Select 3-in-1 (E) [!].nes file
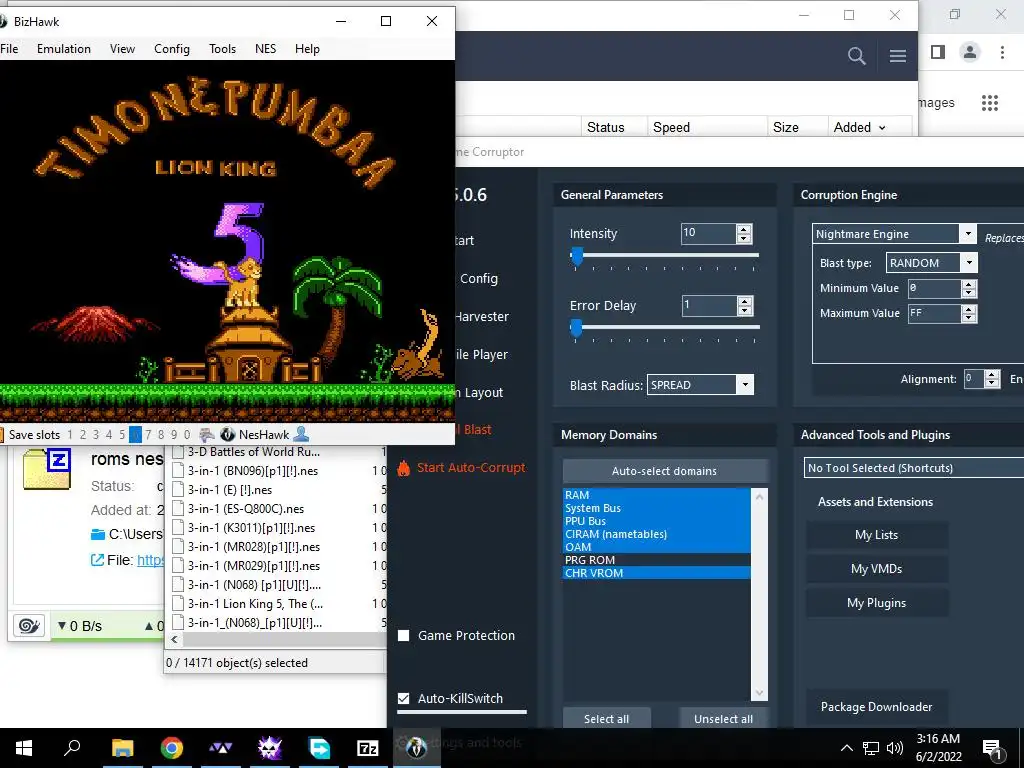This screenshot has width=1024, height=768. point(230,490)
